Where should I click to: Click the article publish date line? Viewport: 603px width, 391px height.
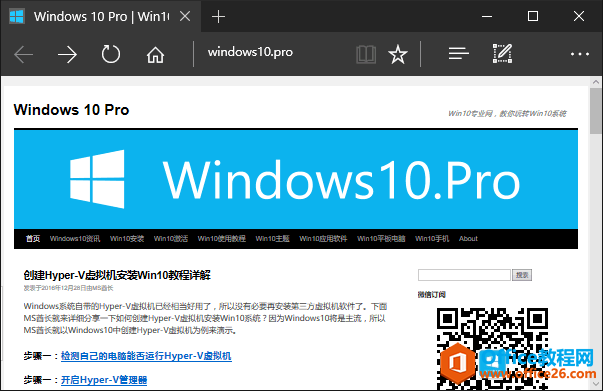coord(68,288)
